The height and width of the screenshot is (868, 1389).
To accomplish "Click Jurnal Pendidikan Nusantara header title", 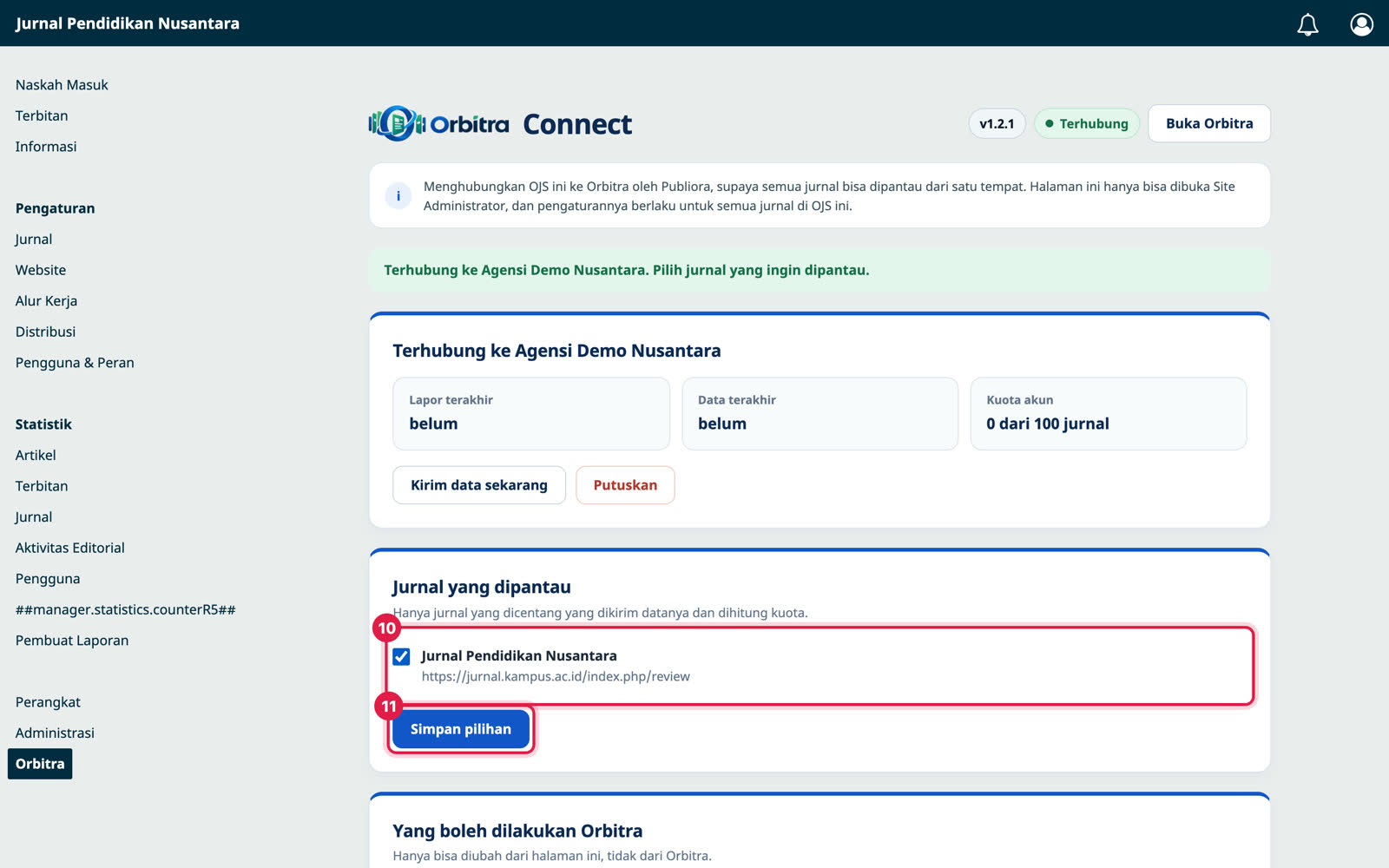I will tap(128, 23).
